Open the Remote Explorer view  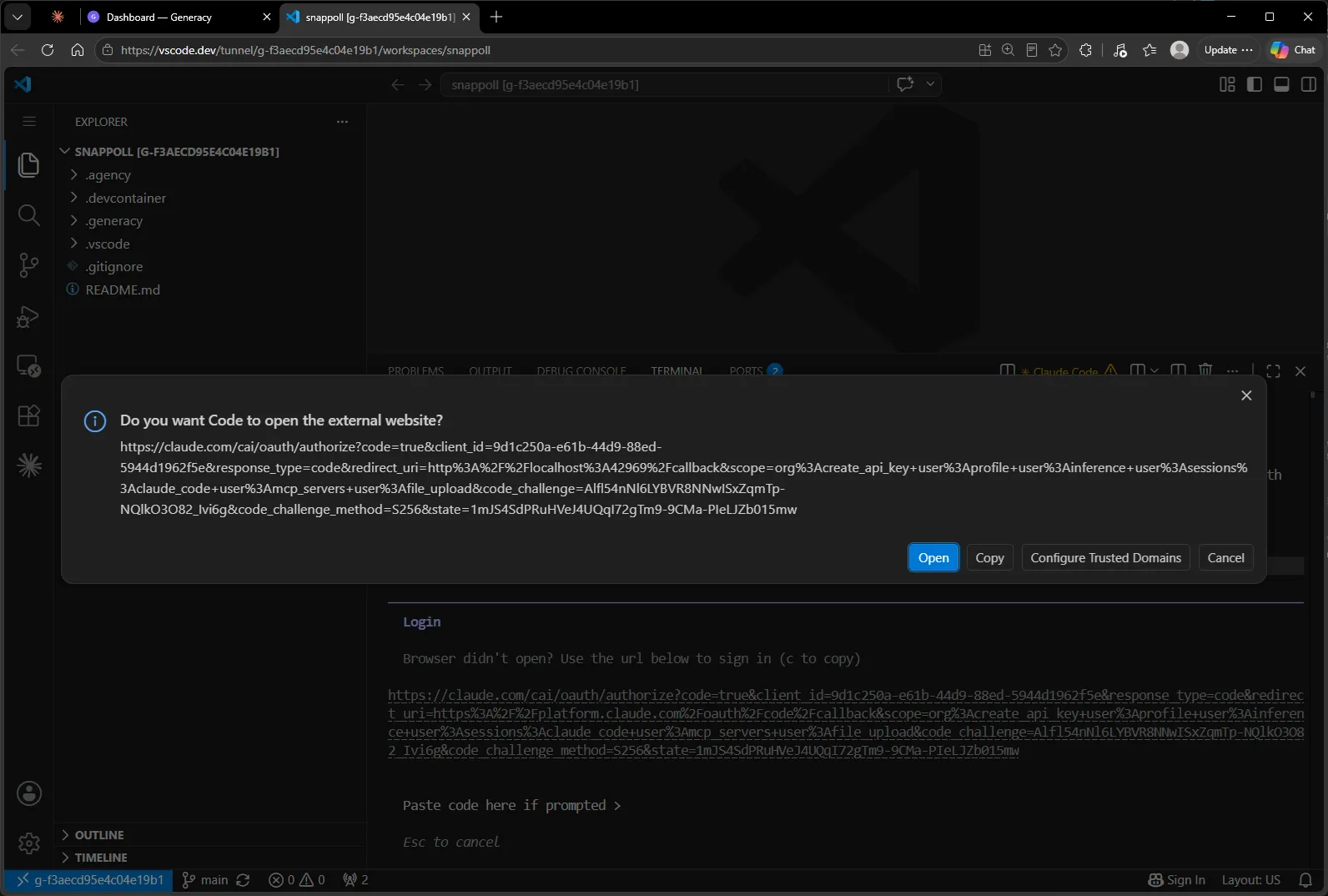click(x=28, y=366)
